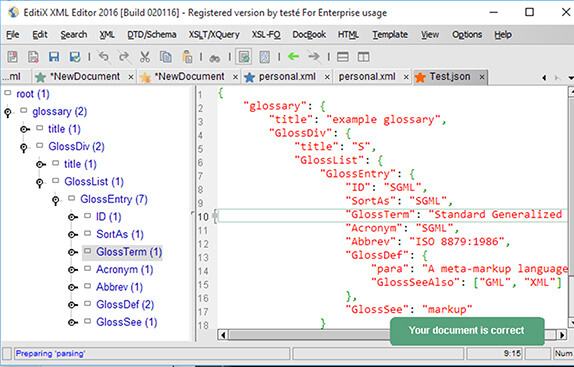Image resolution: width=574 pixels, height=367 pixels.
Task: Click the EditiX application logo in title bar
Action: 14,12
